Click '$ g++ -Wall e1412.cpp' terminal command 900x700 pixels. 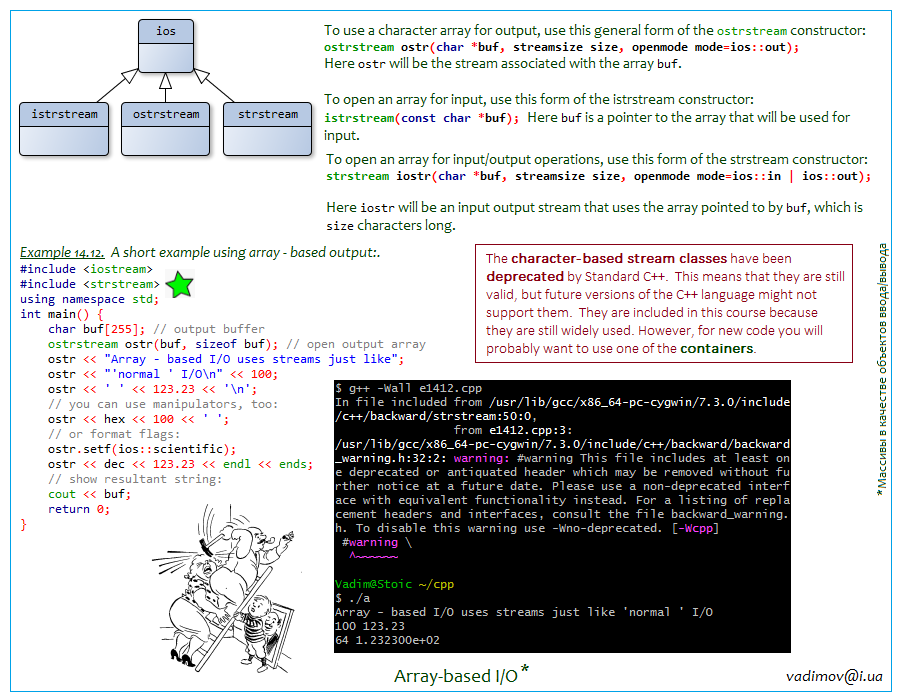pos(409,388)
